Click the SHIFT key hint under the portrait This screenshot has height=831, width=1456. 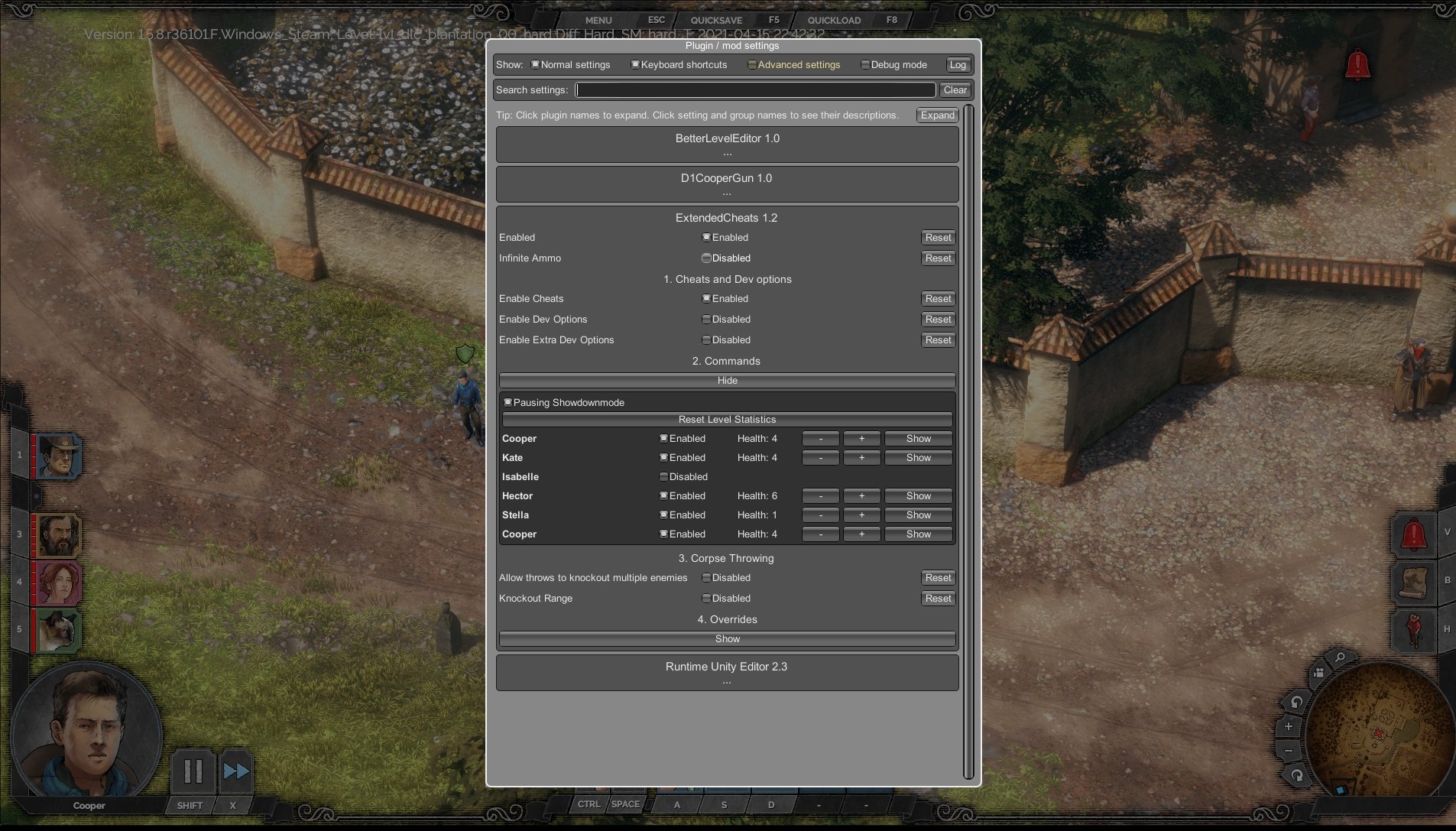click(190, 806)
